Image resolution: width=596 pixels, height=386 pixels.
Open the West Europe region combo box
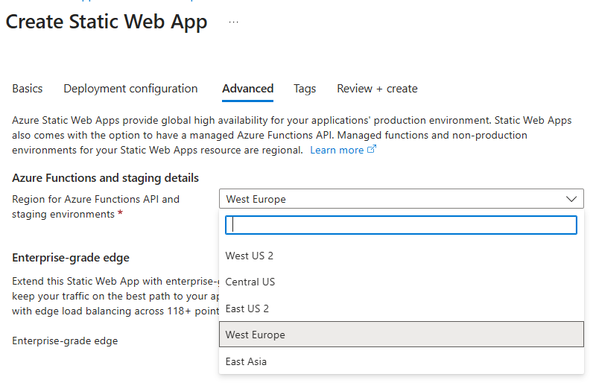point(401,199)
